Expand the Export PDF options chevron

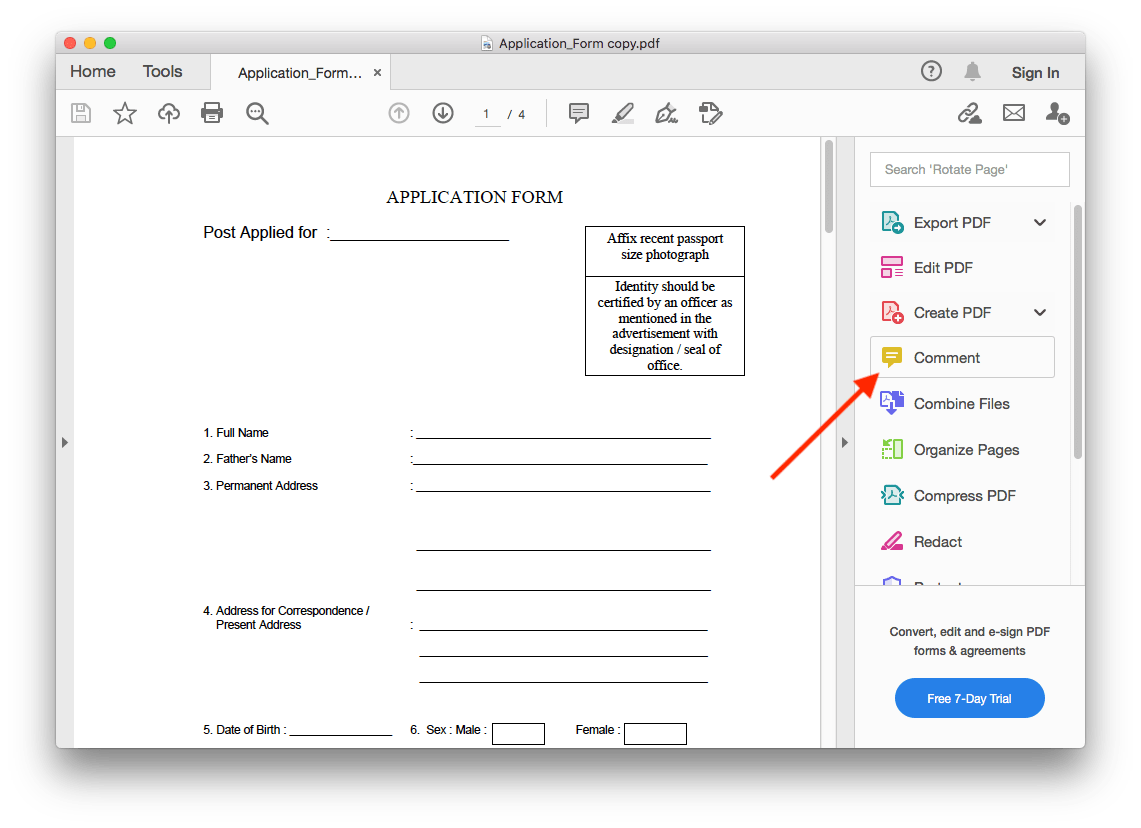1039,221
